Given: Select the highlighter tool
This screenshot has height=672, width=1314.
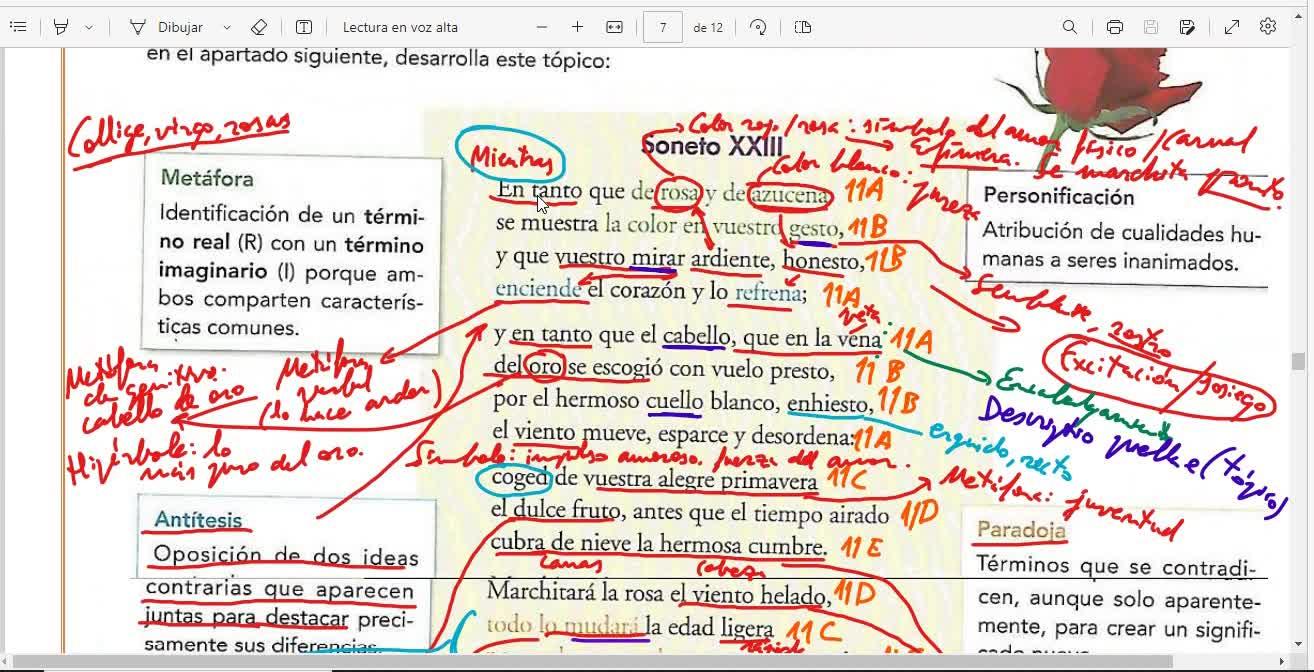Looking at the screenshot, I should (x=61, y=27).
